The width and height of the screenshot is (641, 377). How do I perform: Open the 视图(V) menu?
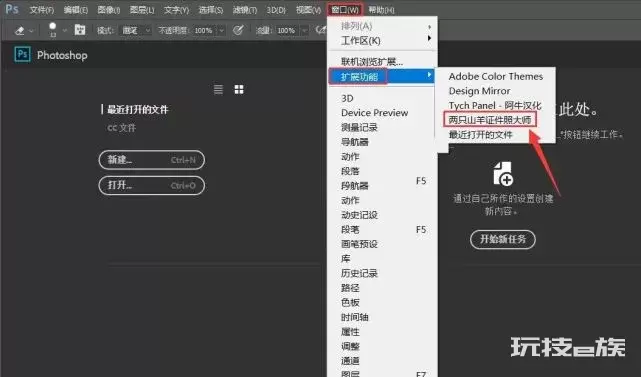[x=308, y=9]
